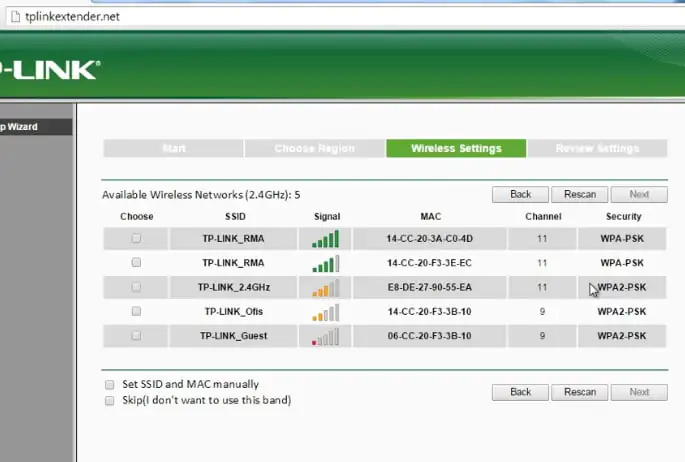
Task: Enable Set SSID and MAC manually
Action: pos(109,385)
